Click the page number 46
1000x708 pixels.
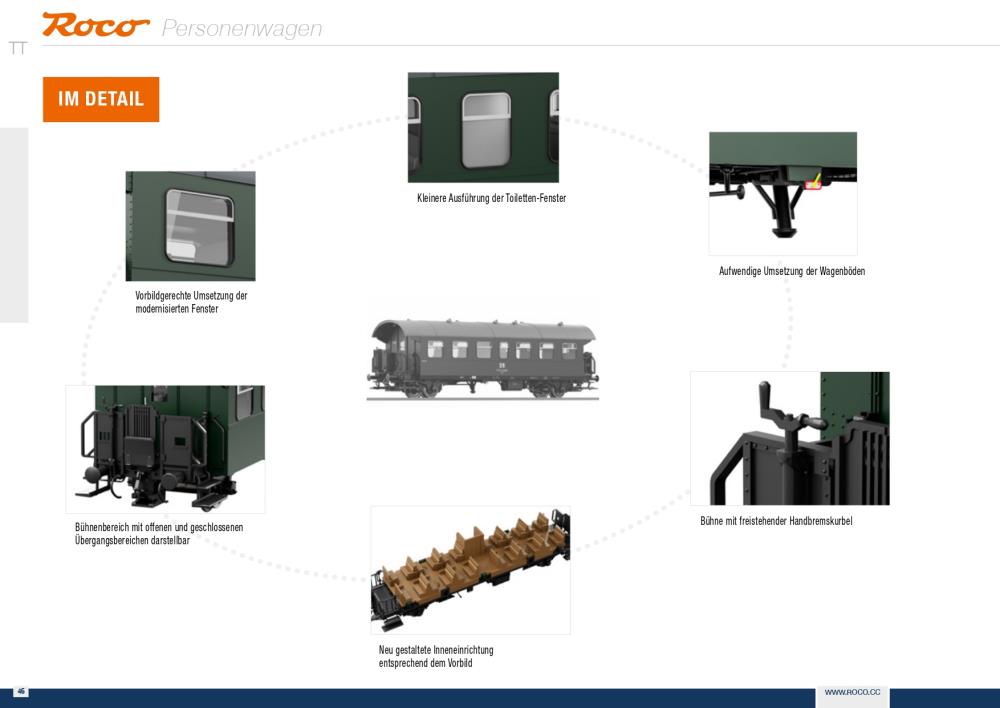pyautogui.click(x=21, y=692)
